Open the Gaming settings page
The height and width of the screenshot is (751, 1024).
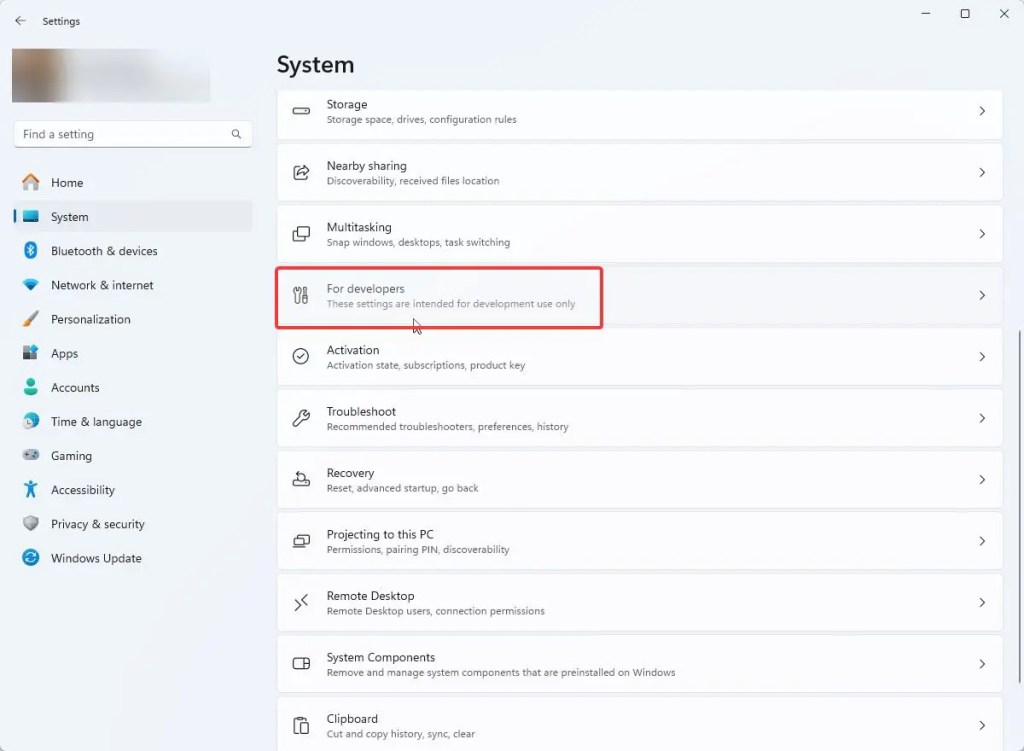coord(70,455)
